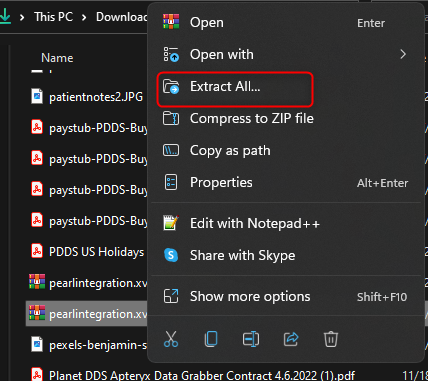428x381 pixels.
Task: Click the Rename icon in context menu
Action: coord(251,339)
